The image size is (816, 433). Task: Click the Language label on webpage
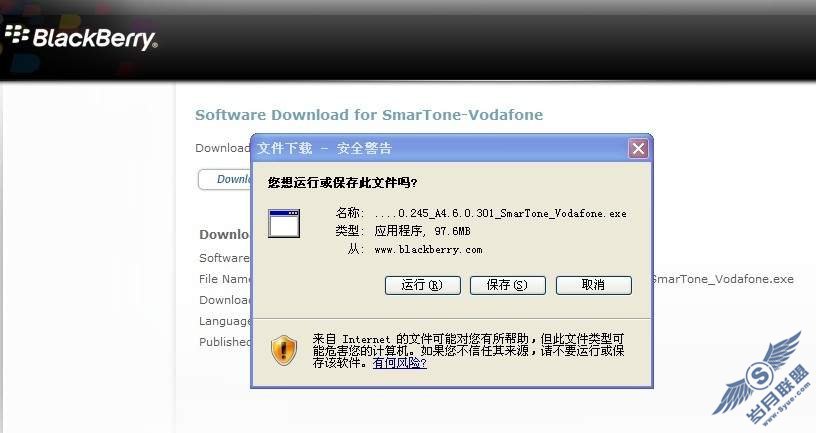[225, 321]
